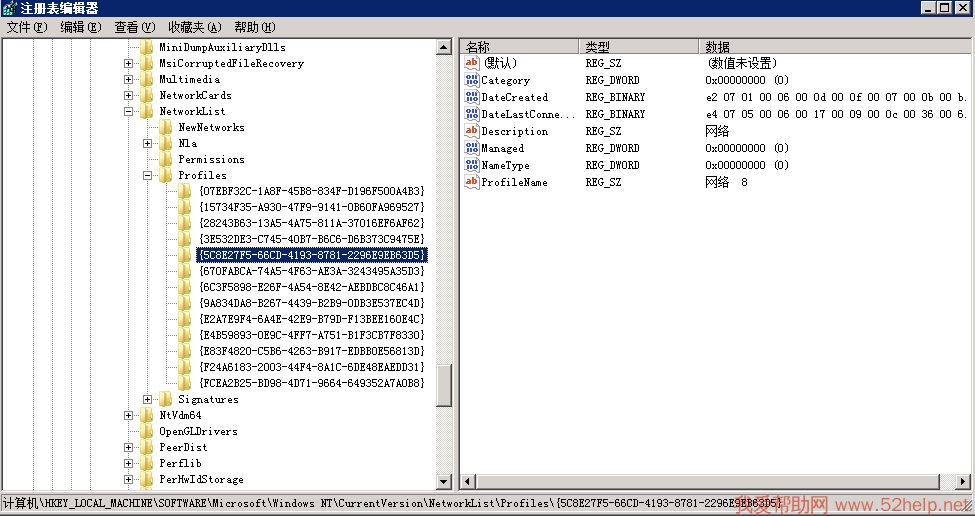Select the DateCreated binary value icon
The width and height of the screenshot is (975, 516).
click(x=471, y=97)
